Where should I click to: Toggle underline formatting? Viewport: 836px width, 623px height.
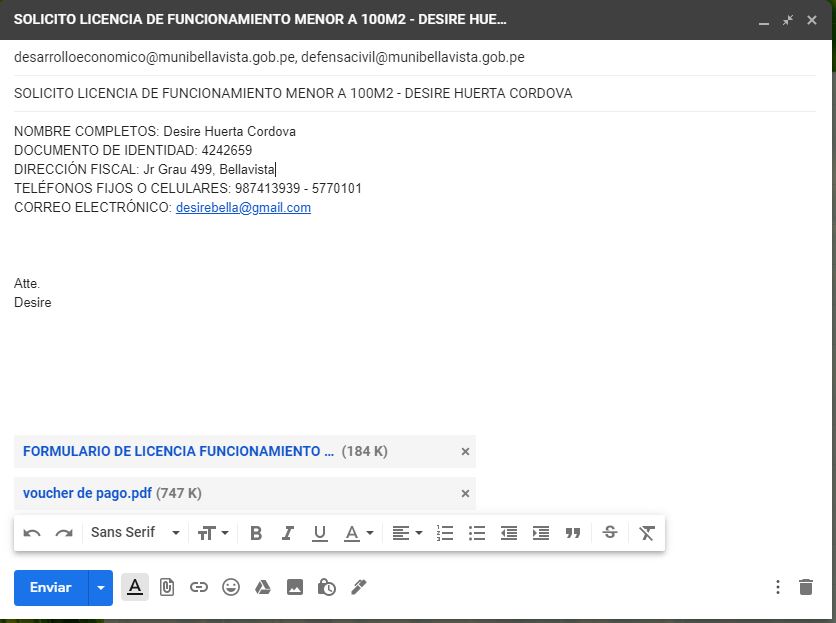tap(320, 533)
